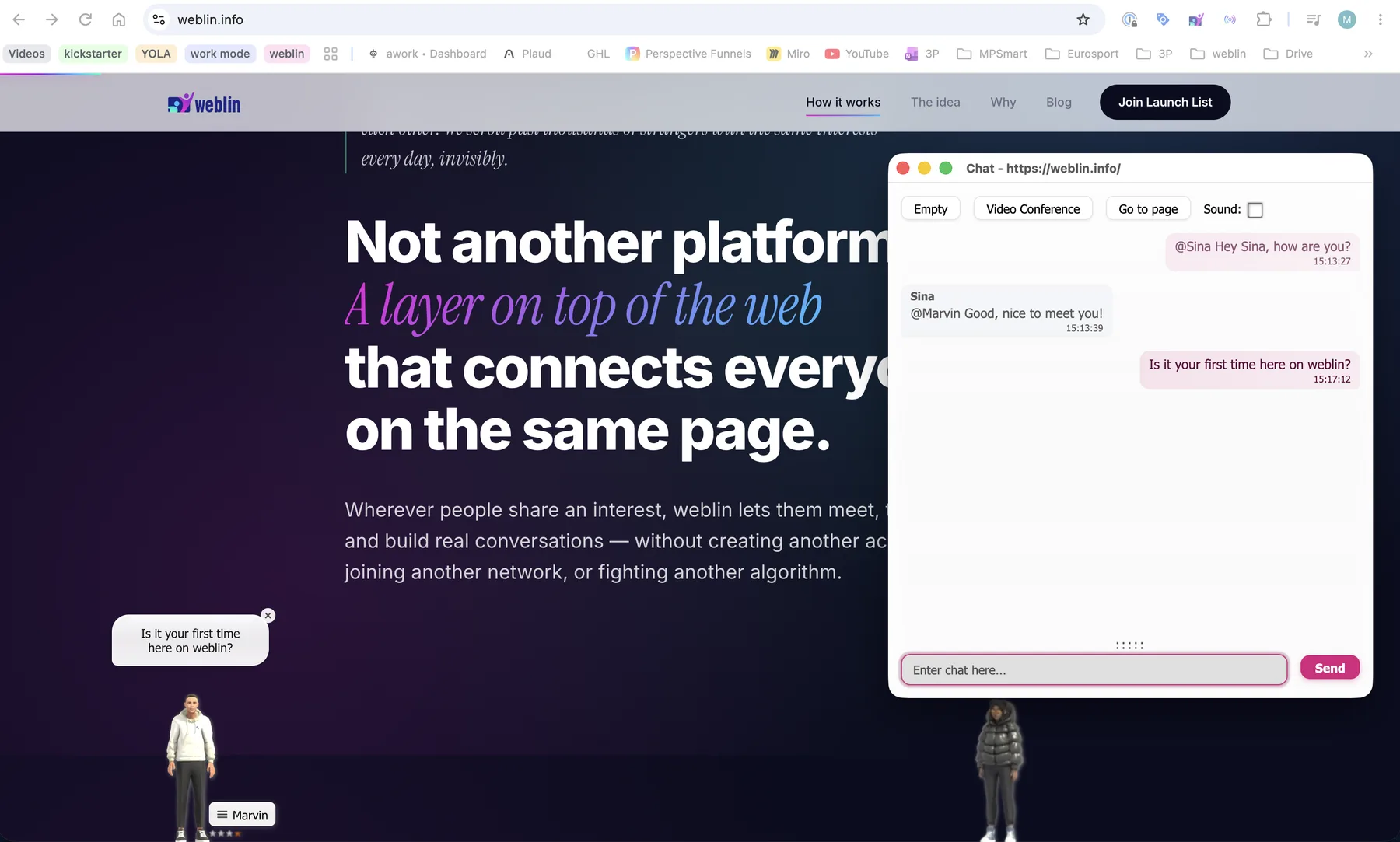Toggle the Sound checkbox in chat
Screen dimensions: 1400x842
[x=1255, y=210]
